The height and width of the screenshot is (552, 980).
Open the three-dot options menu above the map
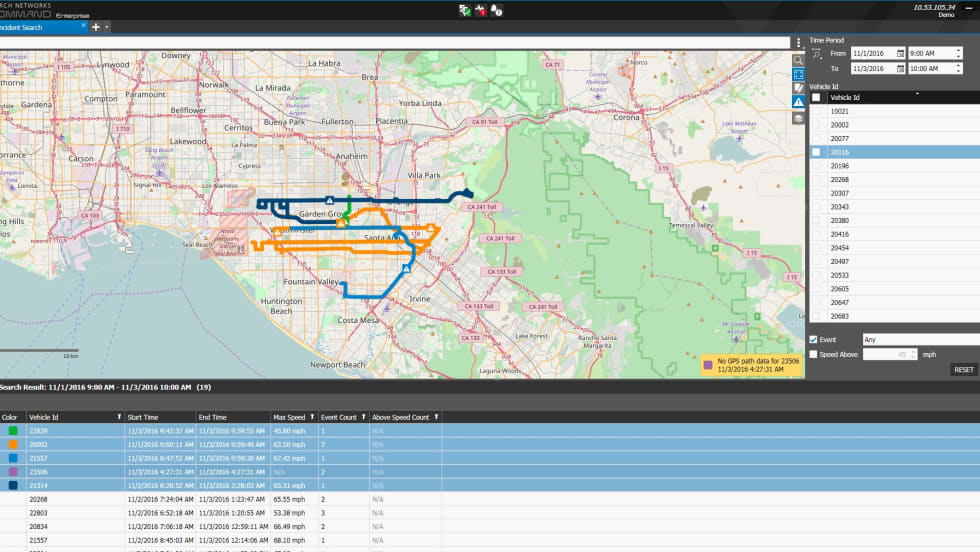(799, 43)
